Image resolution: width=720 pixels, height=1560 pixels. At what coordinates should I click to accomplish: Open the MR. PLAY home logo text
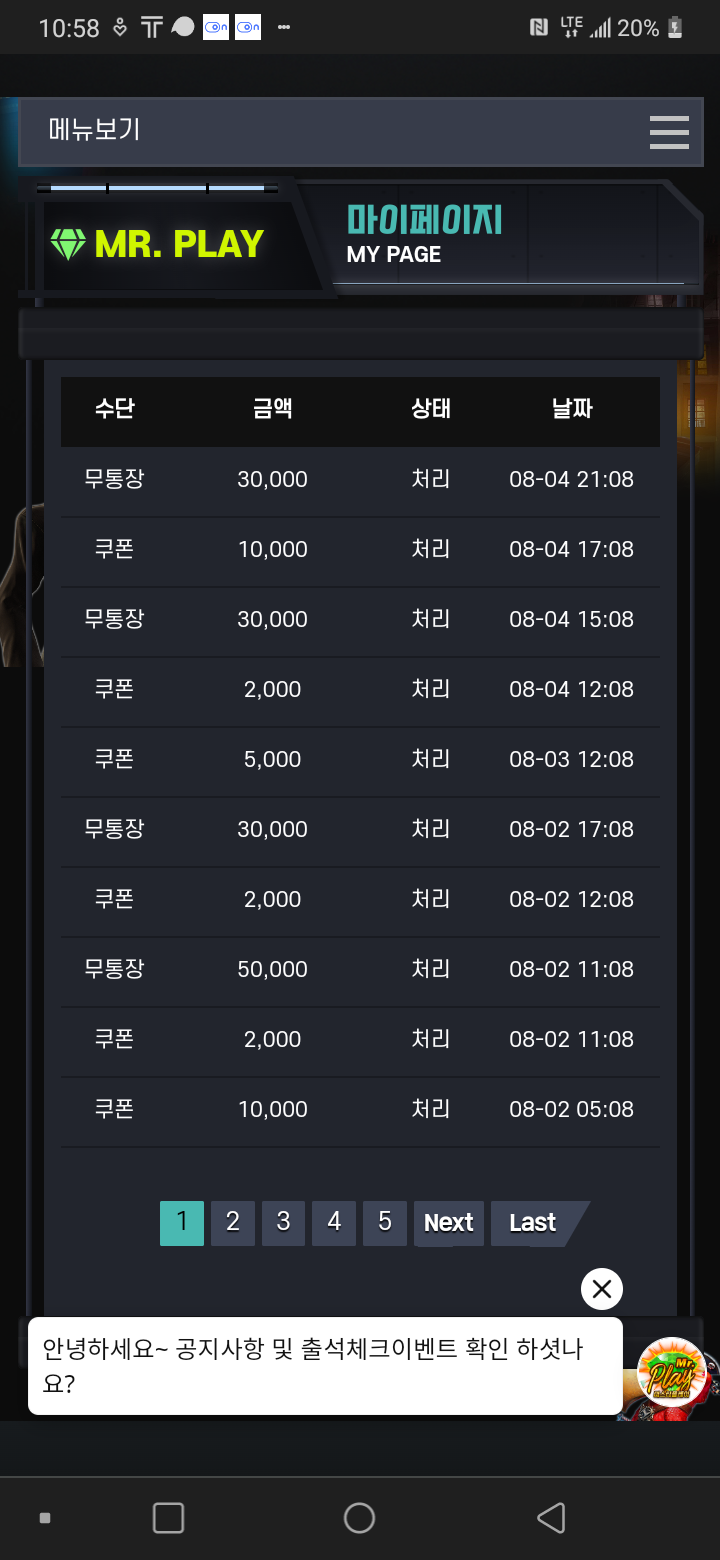click(x=179, y=244)
